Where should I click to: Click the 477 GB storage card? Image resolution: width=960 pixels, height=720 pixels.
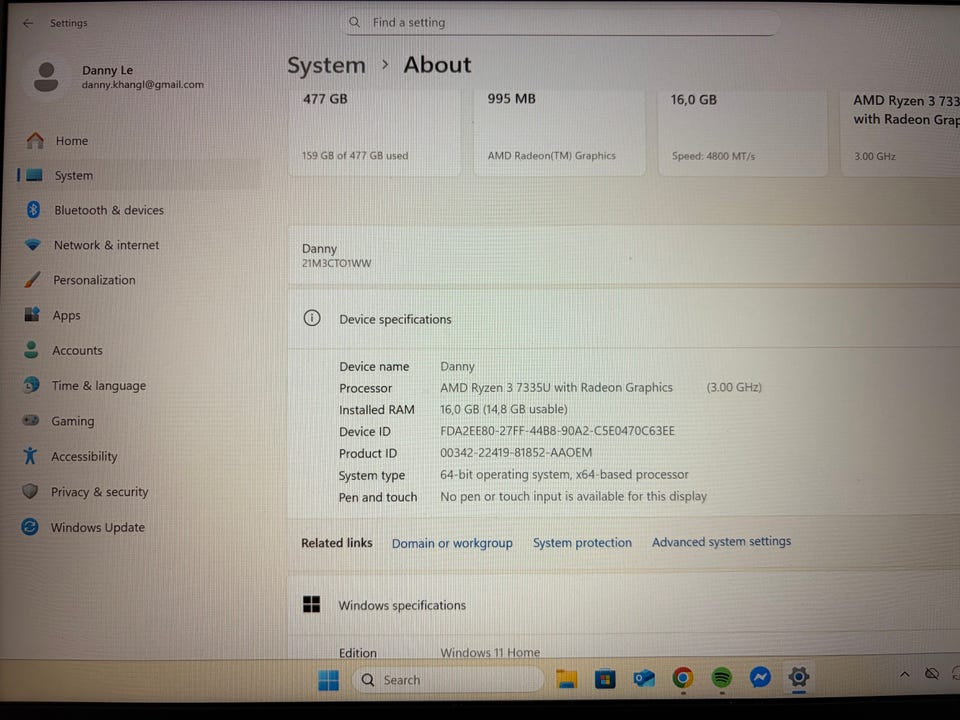point(375,132)
